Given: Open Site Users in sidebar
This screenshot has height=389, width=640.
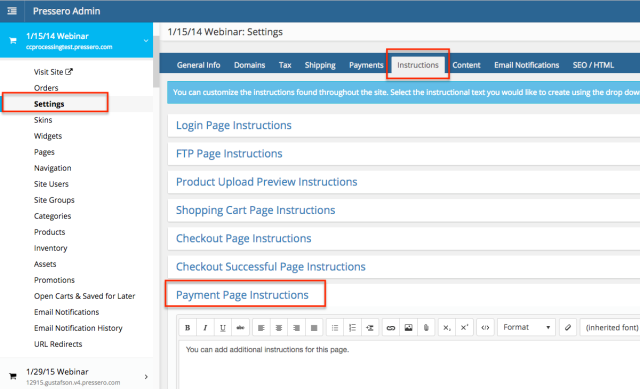Looking at the screenshot, I should point(51,184).
